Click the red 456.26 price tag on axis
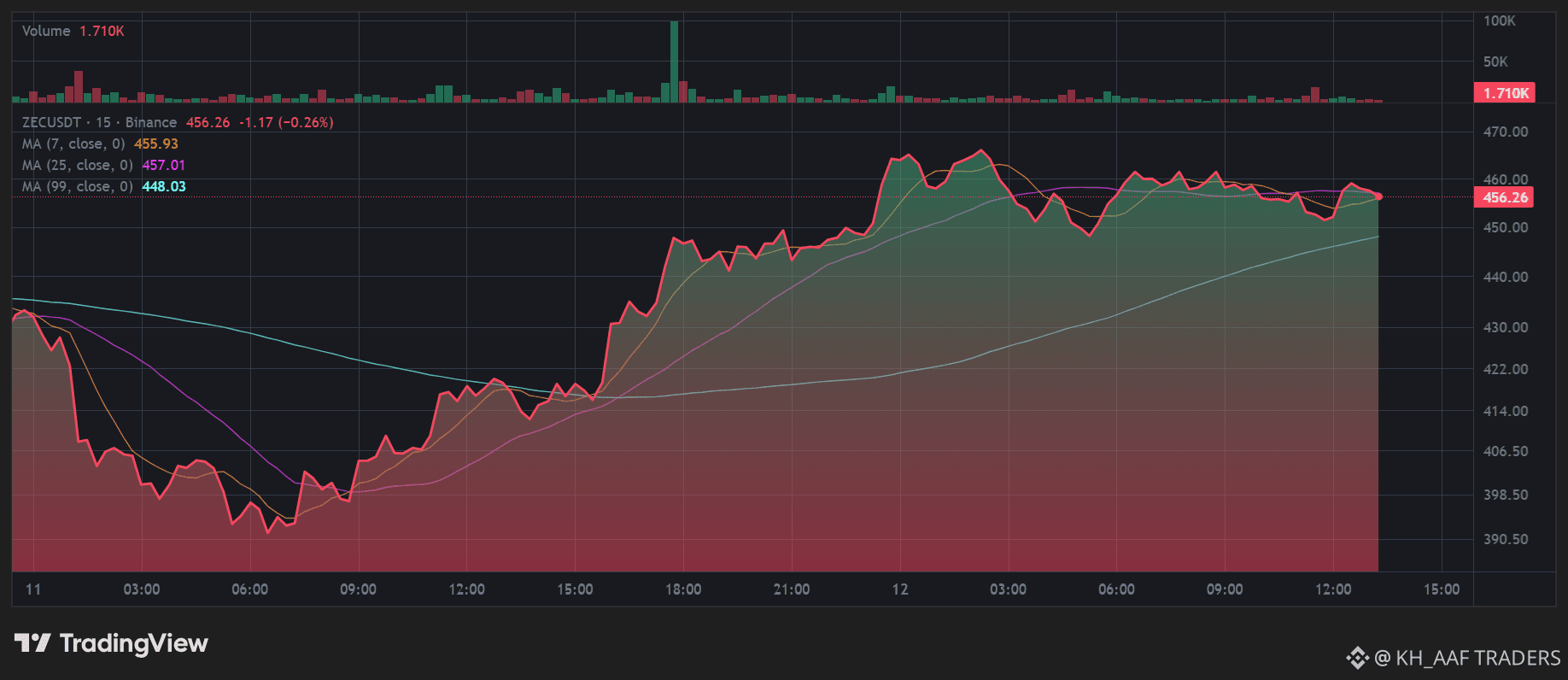1568x680 pixels. (1504, 197)
